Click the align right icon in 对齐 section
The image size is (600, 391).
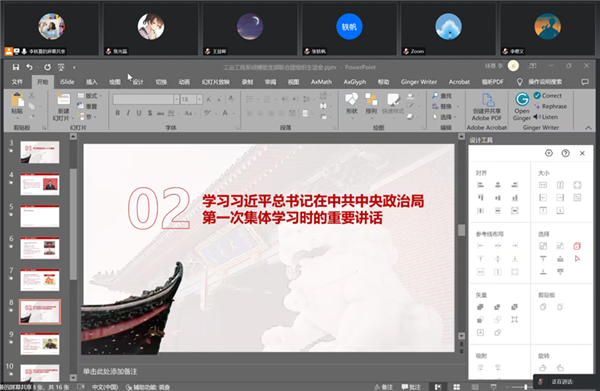(x=515, y=185)
